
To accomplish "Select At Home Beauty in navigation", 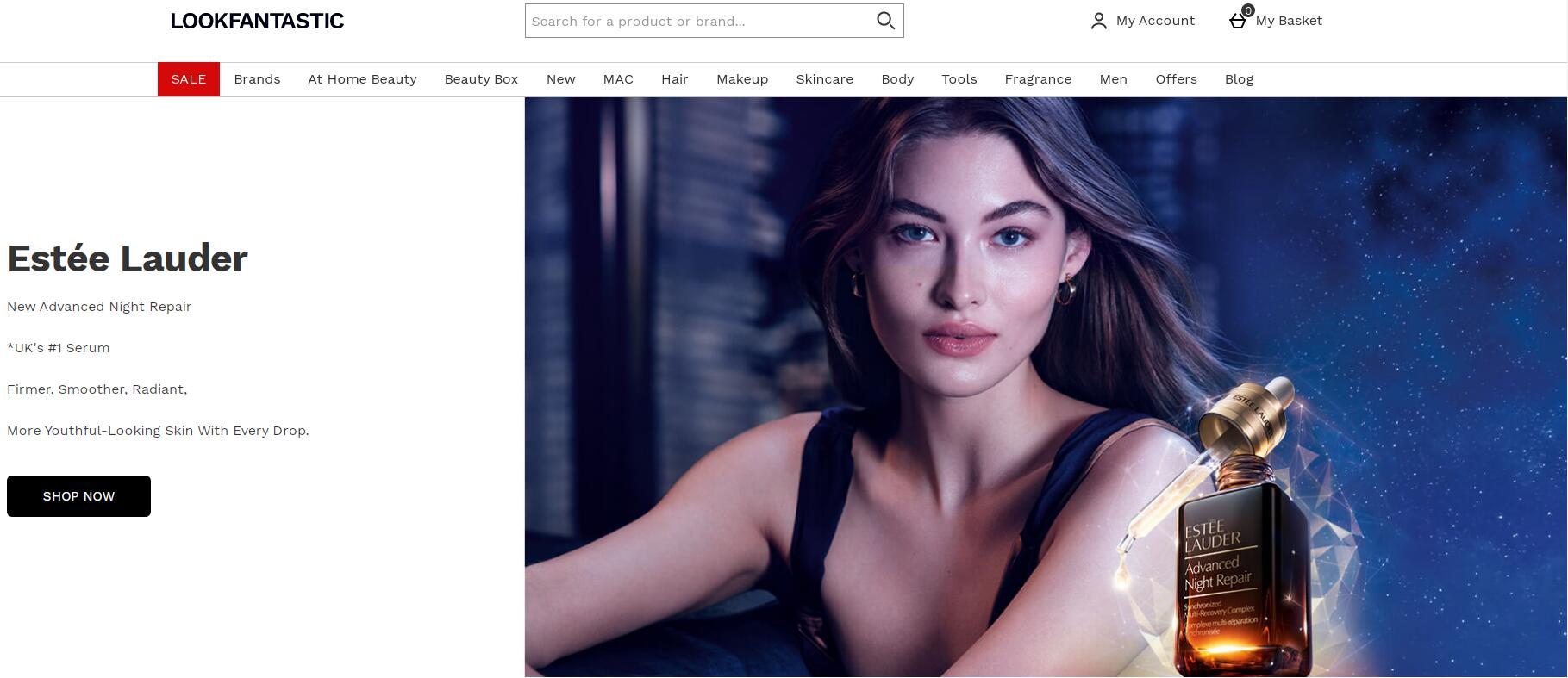I will tap(362, 79).
